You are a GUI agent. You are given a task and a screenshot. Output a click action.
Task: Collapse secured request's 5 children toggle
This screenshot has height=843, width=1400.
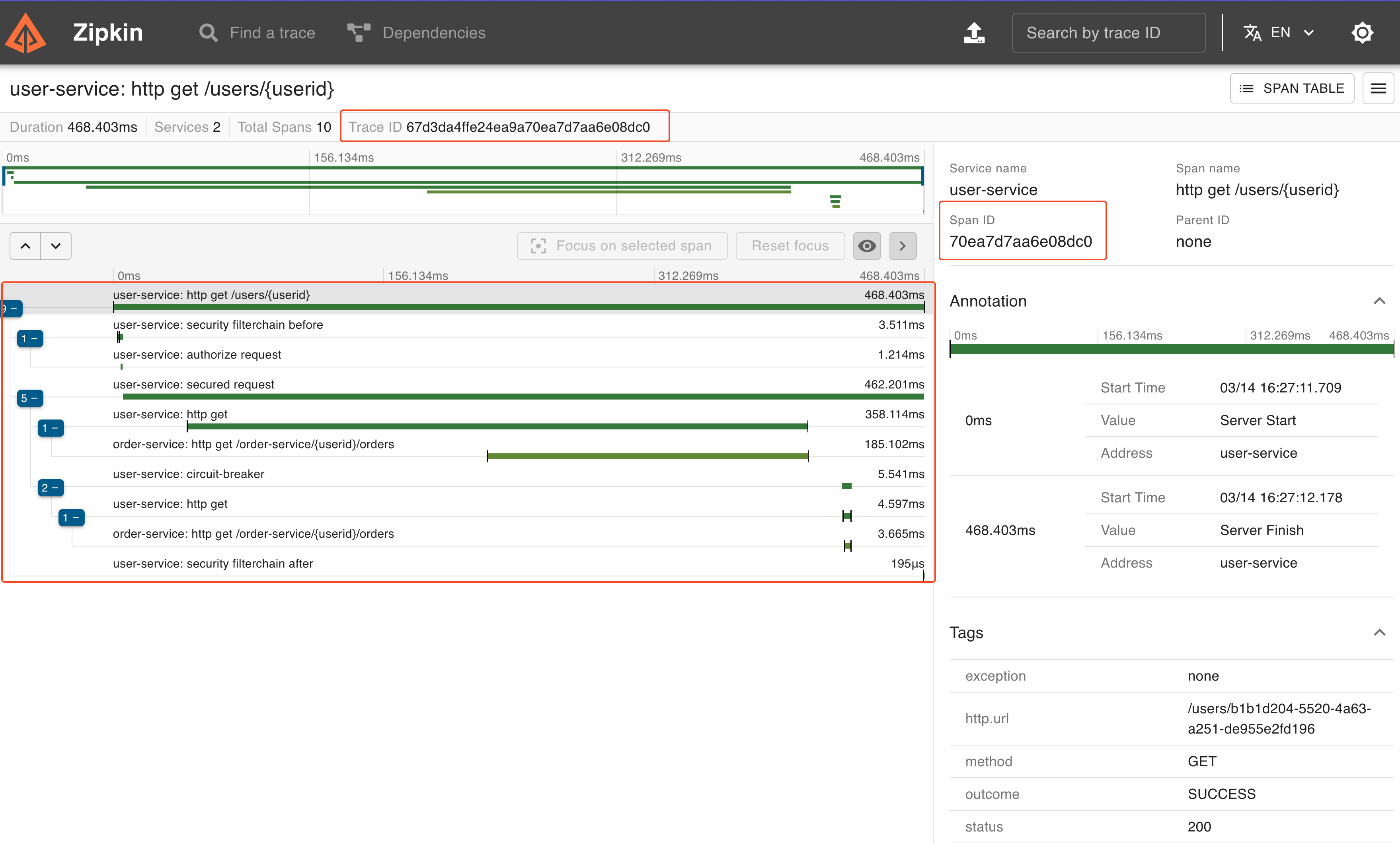29,398
